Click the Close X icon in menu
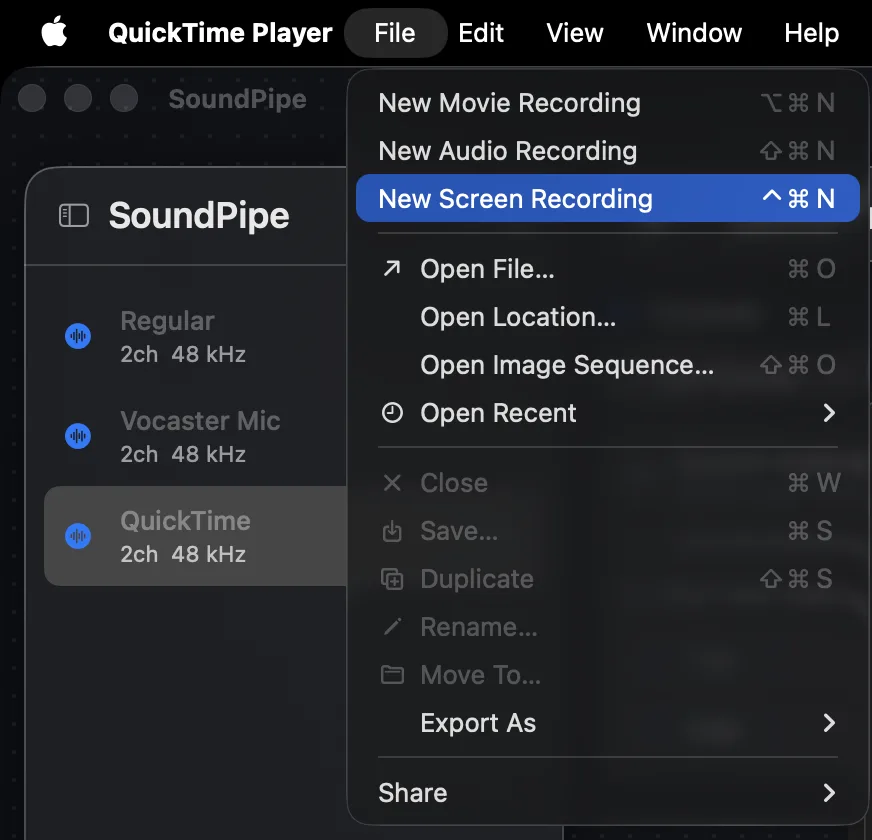 tap(392, 483)
